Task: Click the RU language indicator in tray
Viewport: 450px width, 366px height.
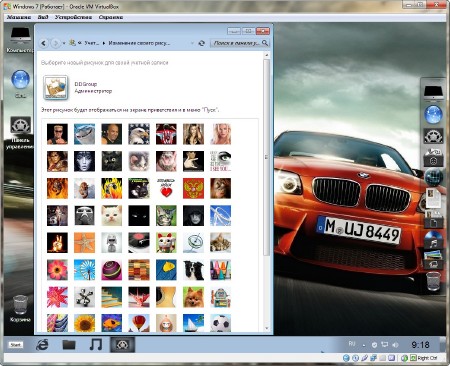Action: [x=352, y=343]
